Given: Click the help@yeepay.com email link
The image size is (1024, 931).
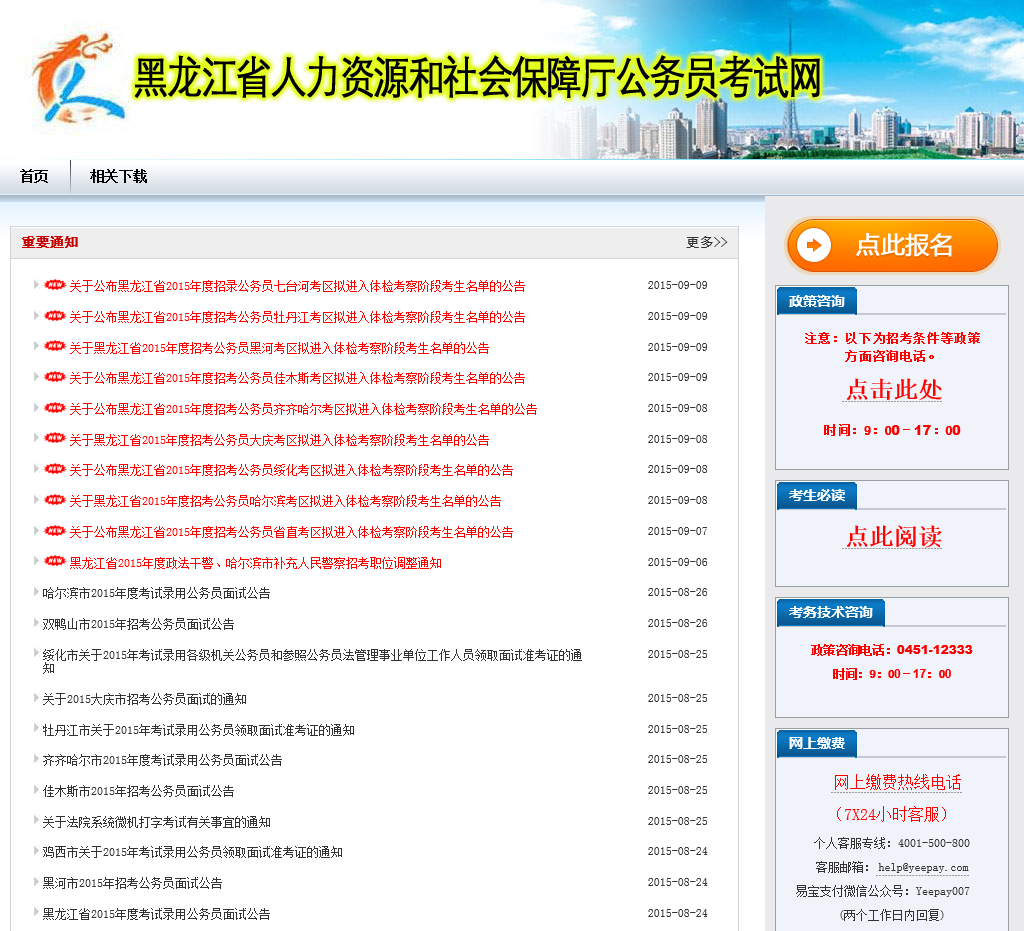Looking at the screenshot, I should click(923, 868).
